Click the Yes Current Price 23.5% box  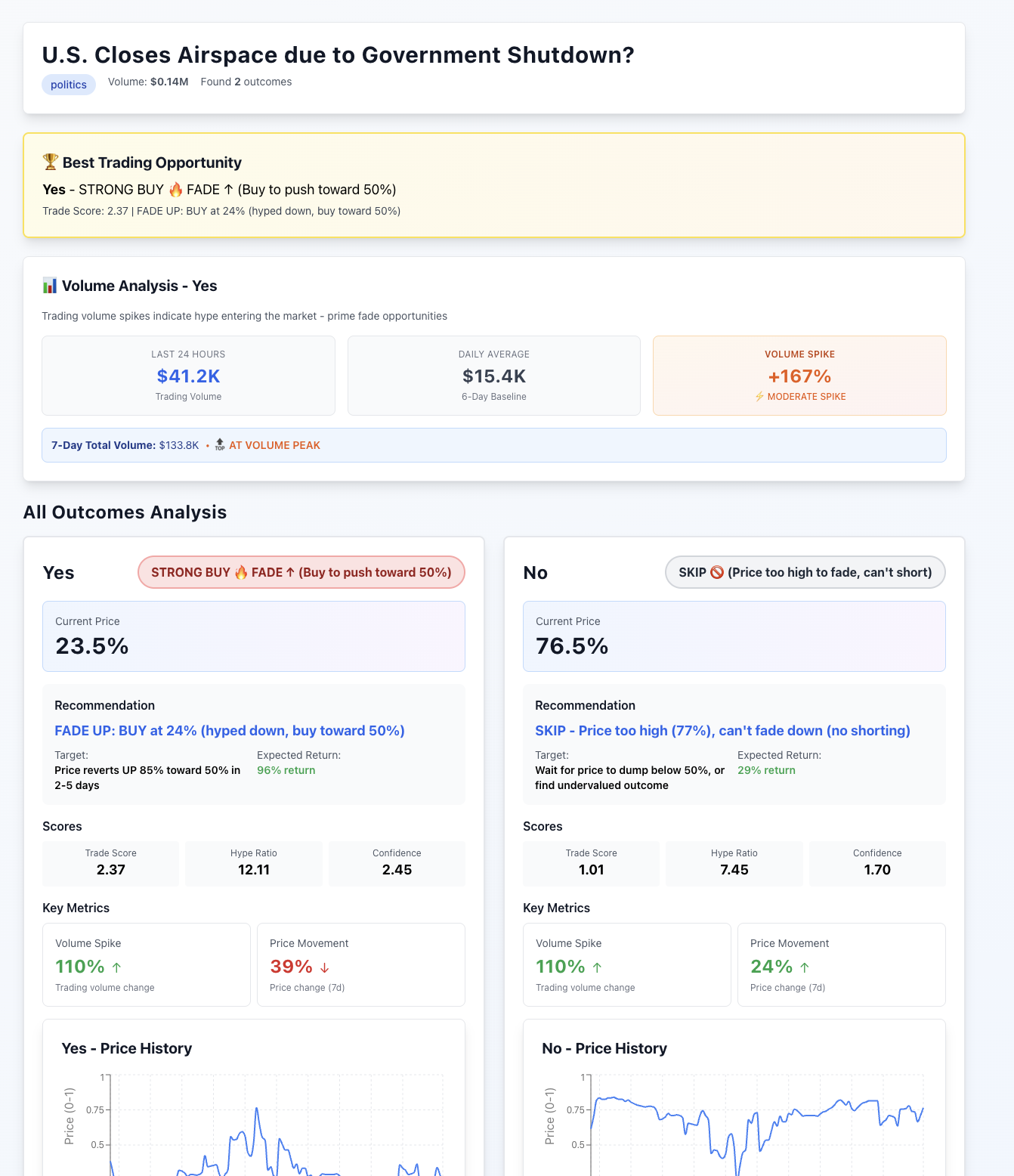pos(254,636)
